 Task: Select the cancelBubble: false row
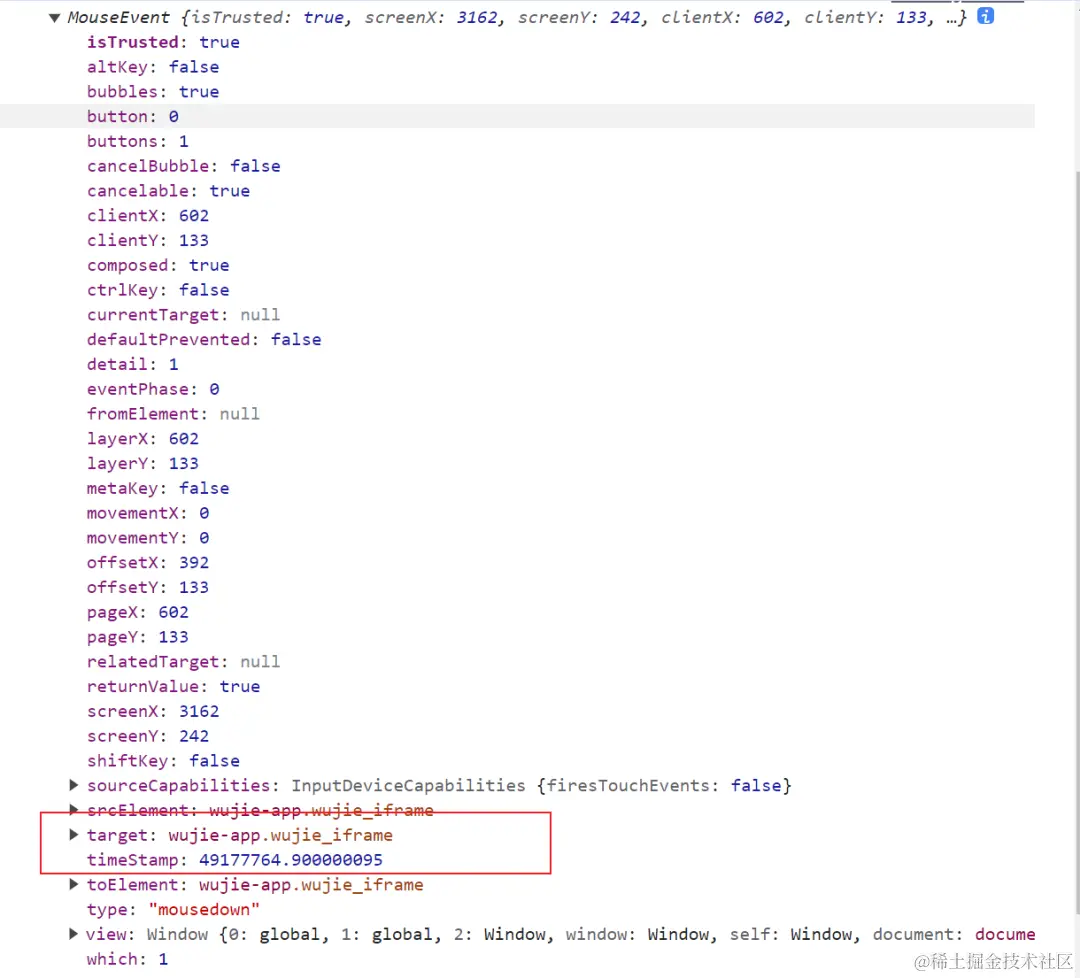(x=184, y=166)
